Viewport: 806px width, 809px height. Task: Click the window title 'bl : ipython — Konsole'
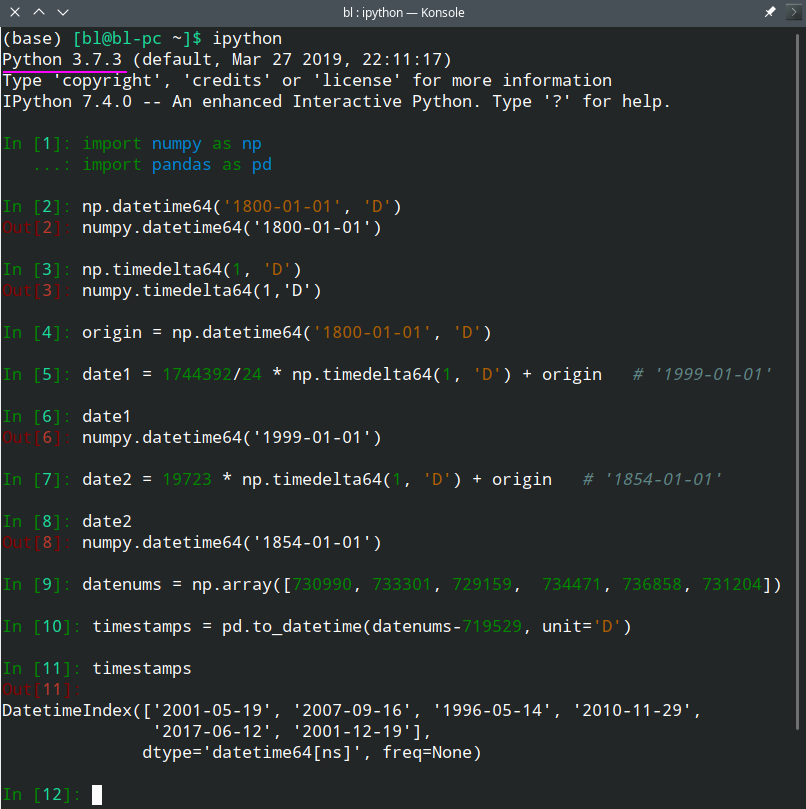[403, 12]
